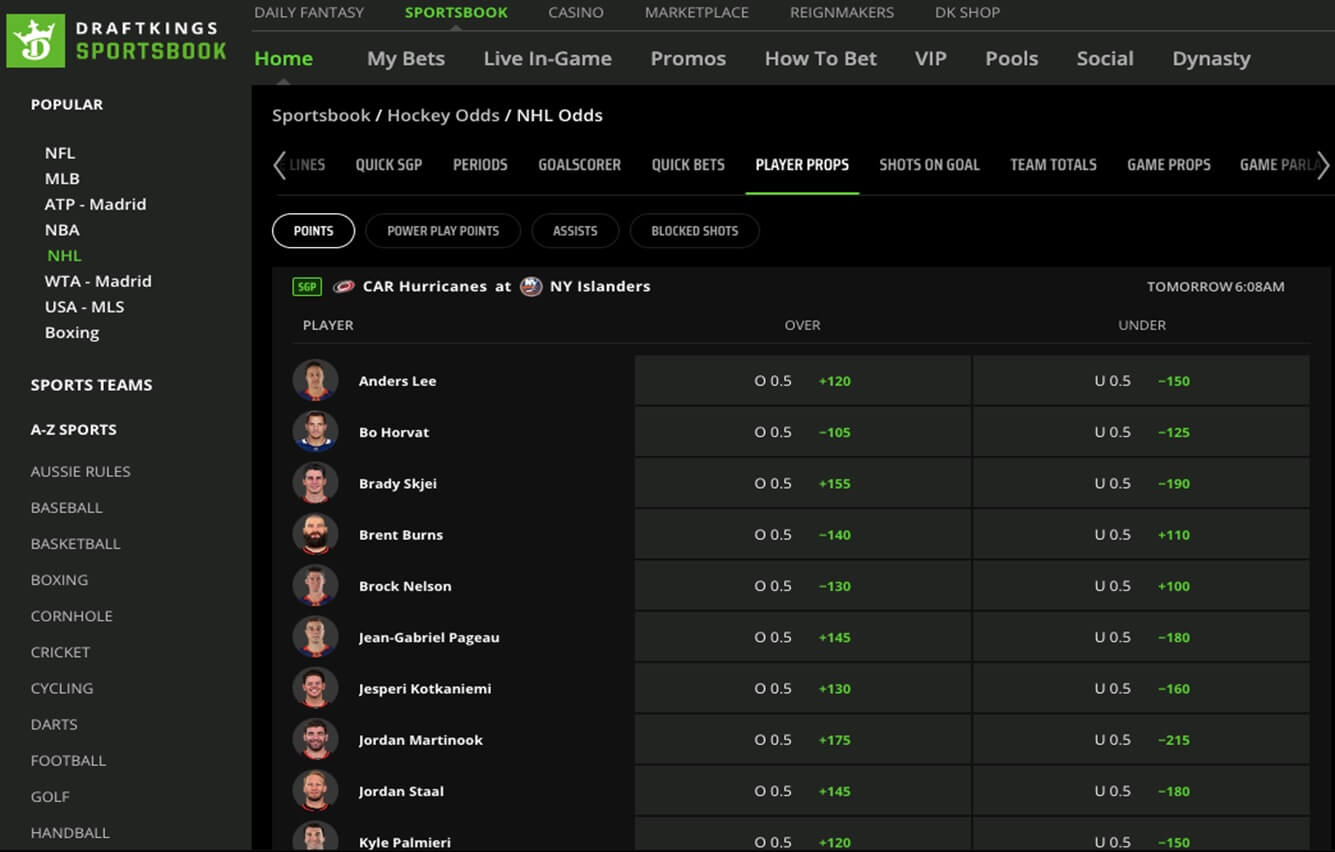
Task: Switch to the Quick Bets tab
Action: pyautogui.click(x=688, y=165)
